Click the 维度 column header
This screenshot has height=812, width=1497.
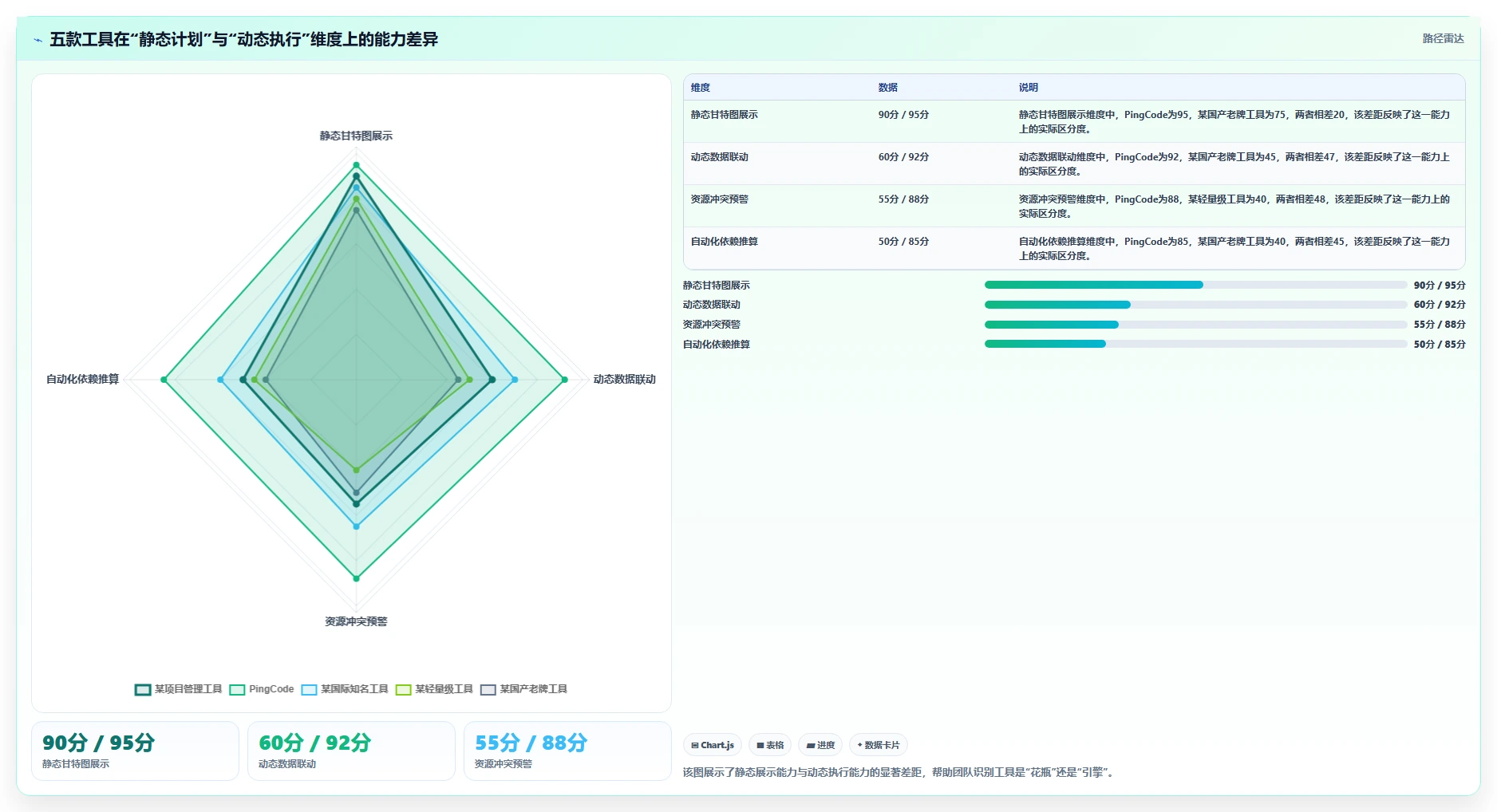coord(700,88)
